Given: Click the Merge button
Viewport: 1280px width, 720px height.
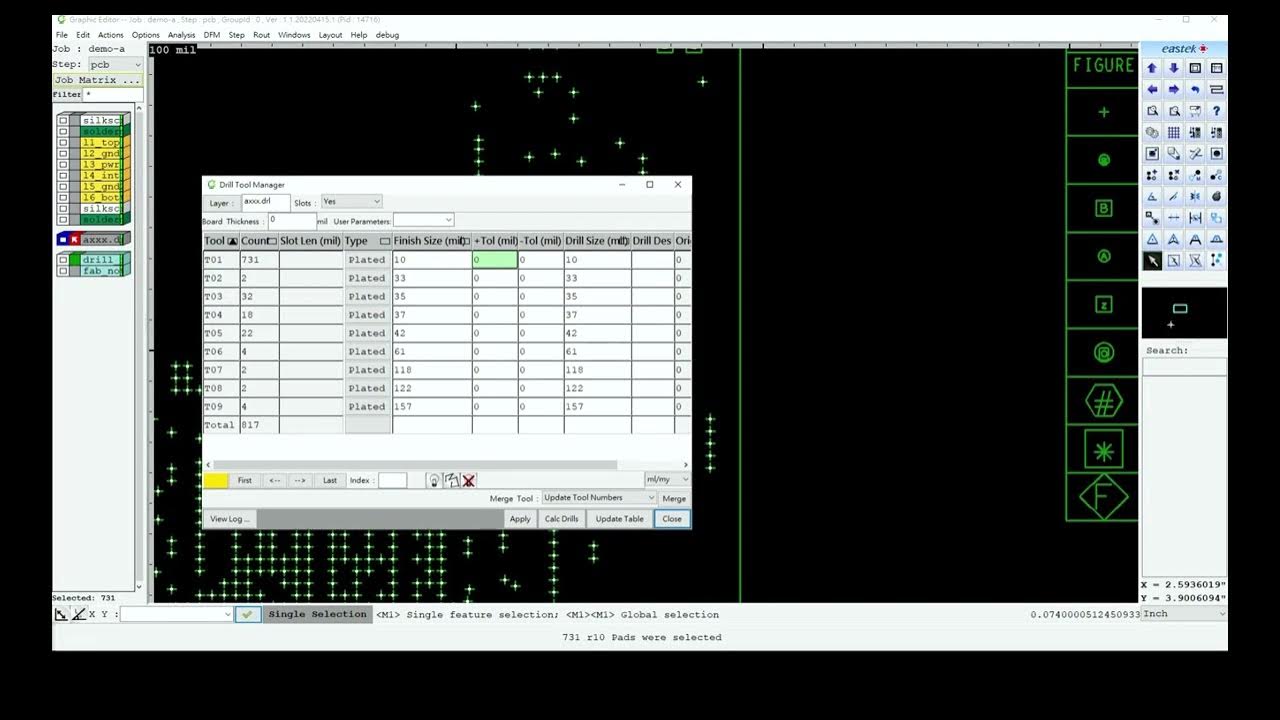Looking at the screenshot, I should coord(674,498).
